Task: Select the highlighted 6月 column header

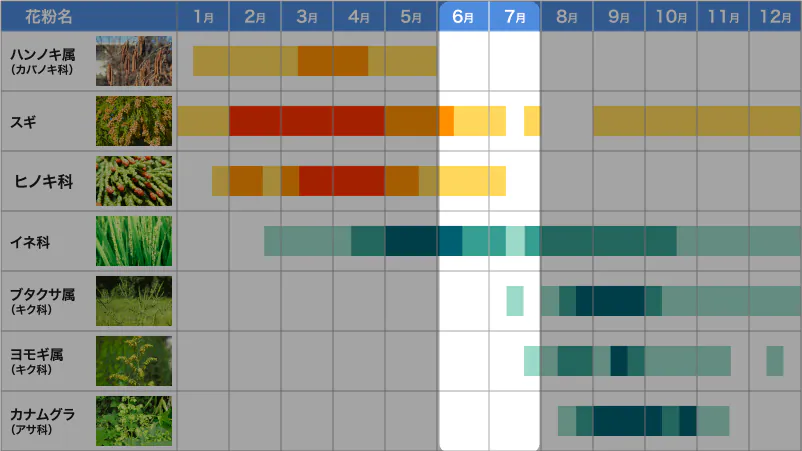Action: click(x=463, y=16)
